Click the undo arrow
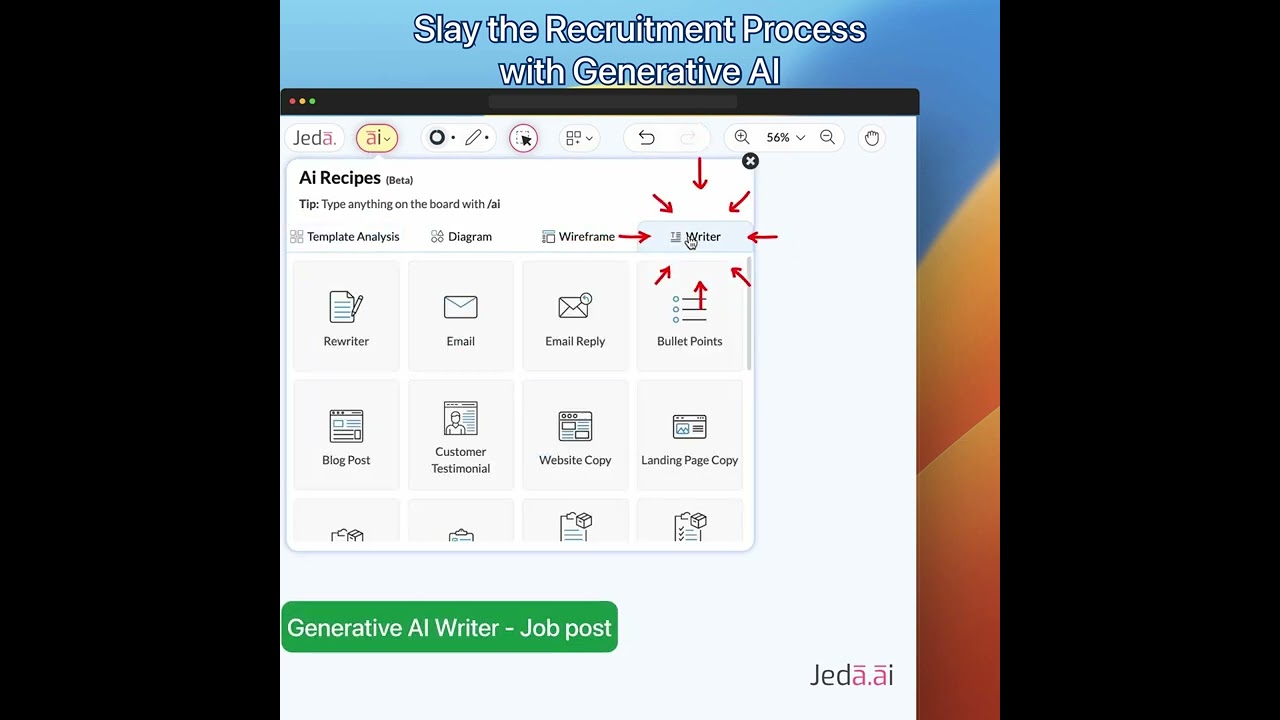 tap(647, 138)
